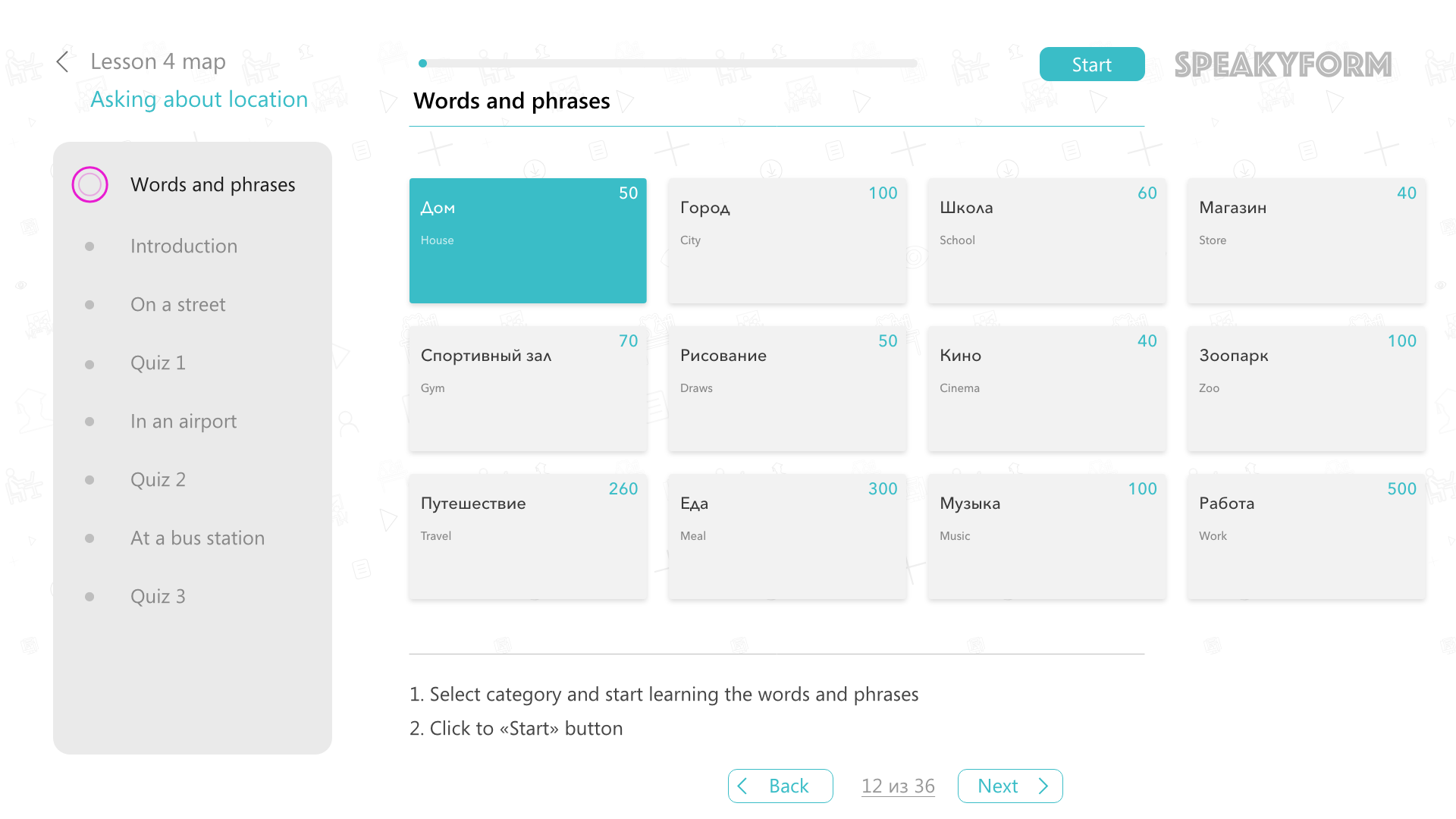This screenshot has height=819, width=1456.
Task: Open the On a street section
Action: [177, 305]
